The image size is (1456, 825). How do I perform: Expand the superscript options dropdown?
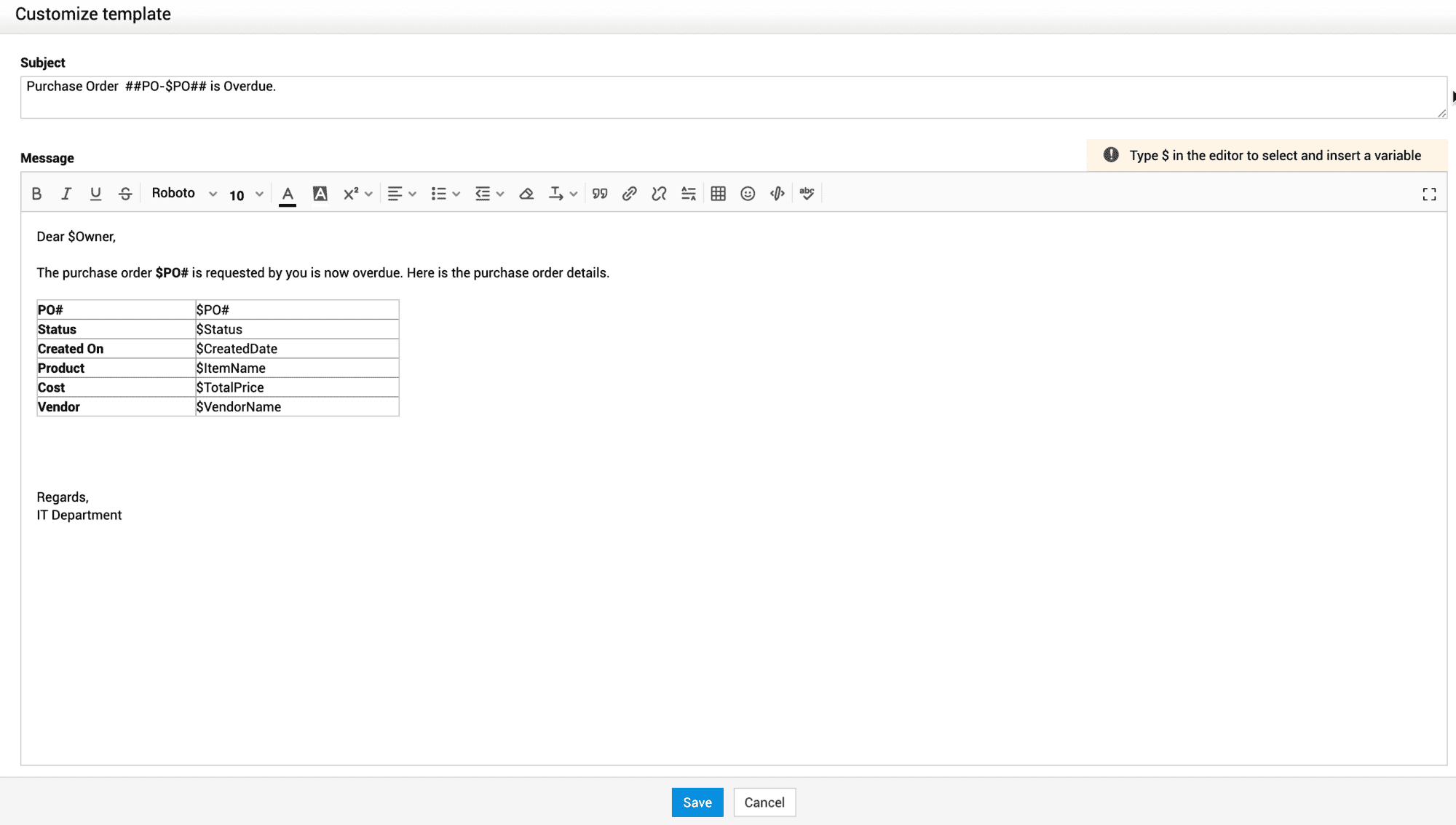coord(368,194)
